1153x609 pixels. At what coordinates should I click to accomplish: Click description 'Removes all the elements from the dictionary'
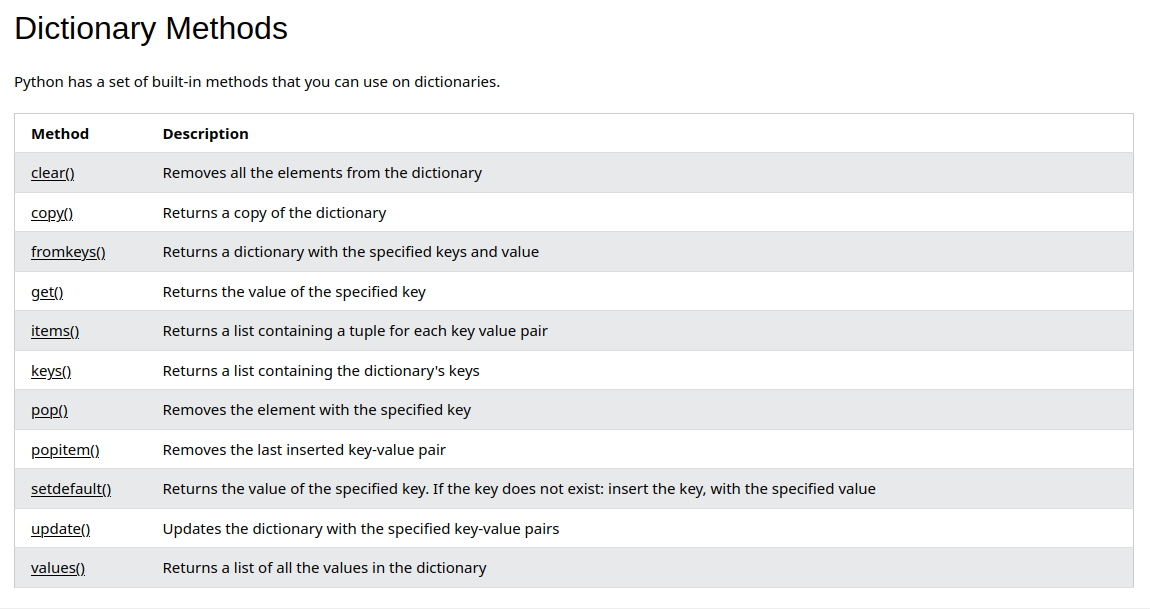coord(322,173)
